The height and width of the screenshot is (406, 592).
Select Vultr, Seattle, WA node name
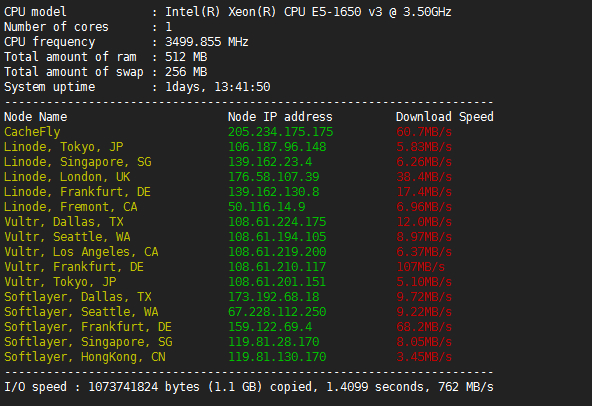click(x=67, y=237)
